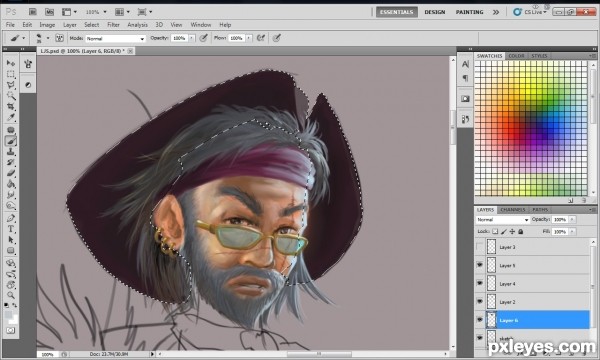600x360 pixels.
Task: Hide Layer 2 with its eye icon
Action: [x=480, y=301]
